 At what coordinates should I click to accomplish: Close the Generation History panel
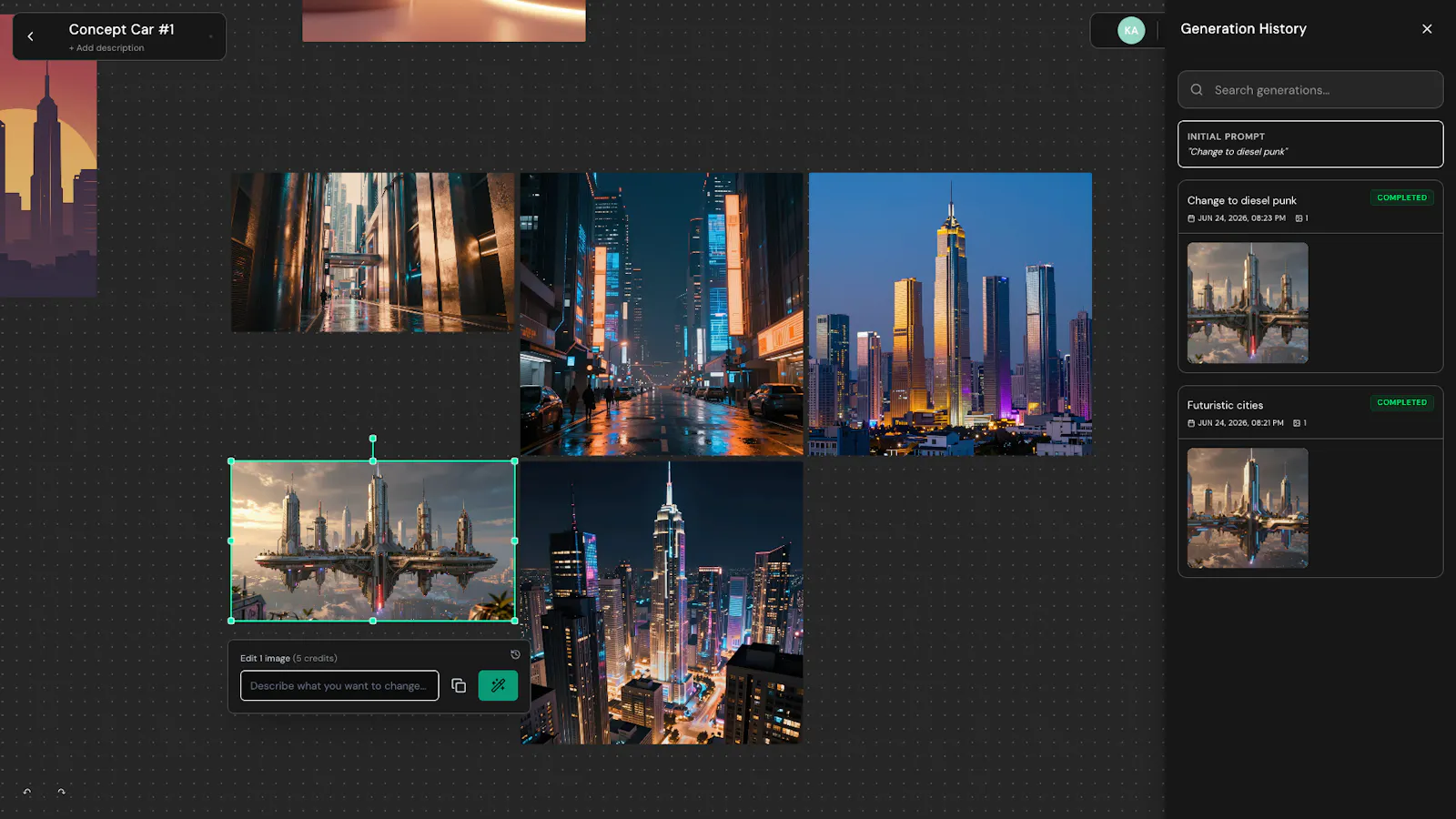pos(1427,29)
